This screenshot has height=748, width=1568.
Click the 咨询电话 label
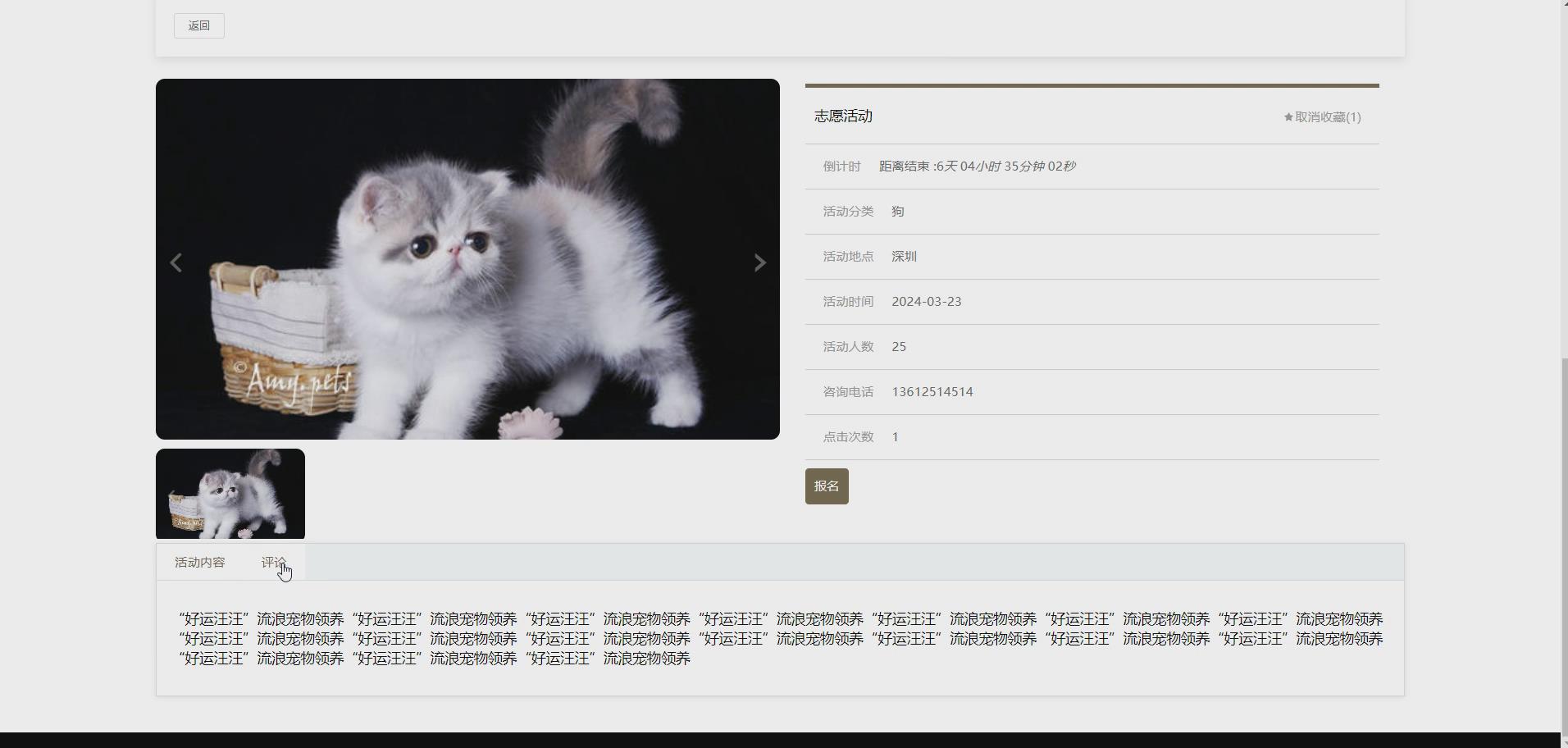pyautogui.click(x=849, y=392)
